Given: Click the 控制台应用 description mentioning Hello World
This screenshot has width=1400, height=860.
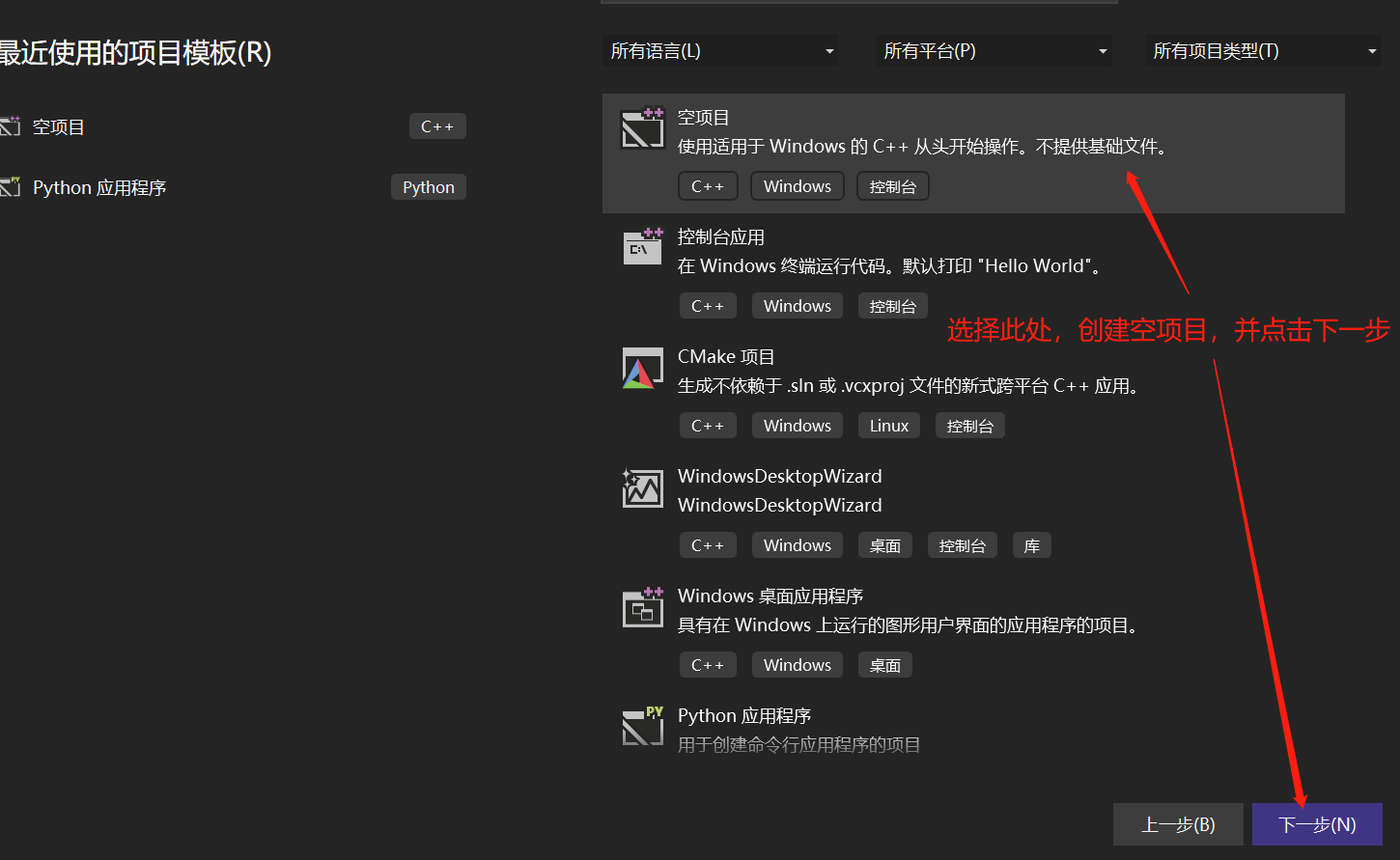Looking at the screenshot, I should click(891, 266).
